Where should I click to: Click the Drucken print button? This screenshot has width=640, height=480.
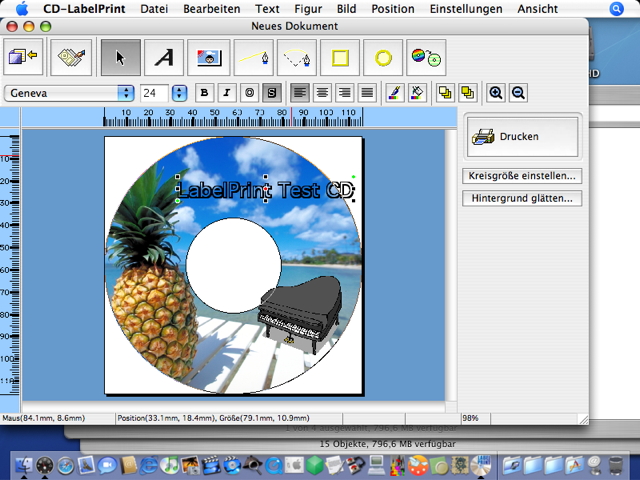click(522, 137)
